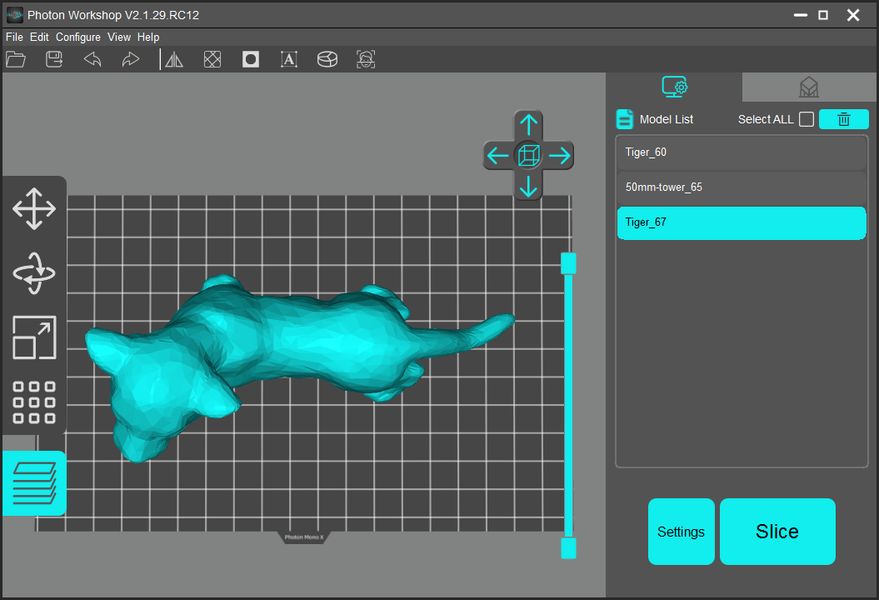Check the Select ALL checkbox
Viewport: 879px width, 600px height.
(806, 120)
